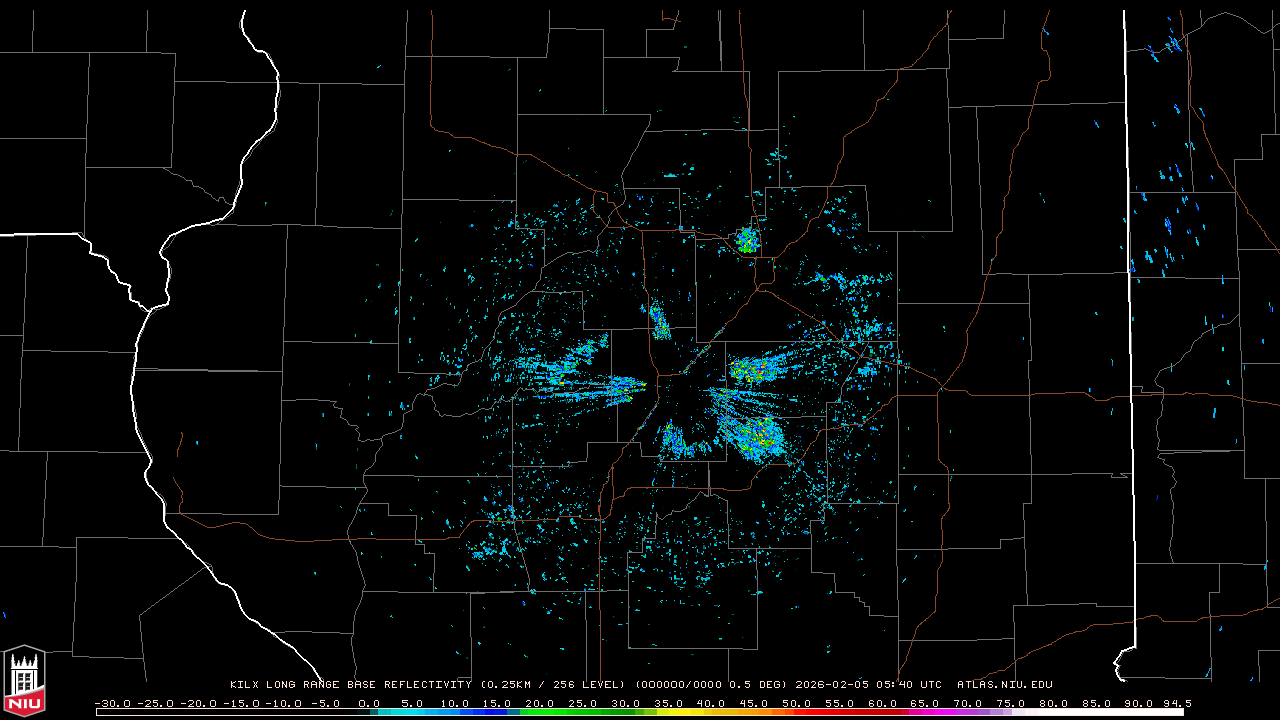
Task: Click the 20.0 green color scale segment
Action: (x=540, y=712)
